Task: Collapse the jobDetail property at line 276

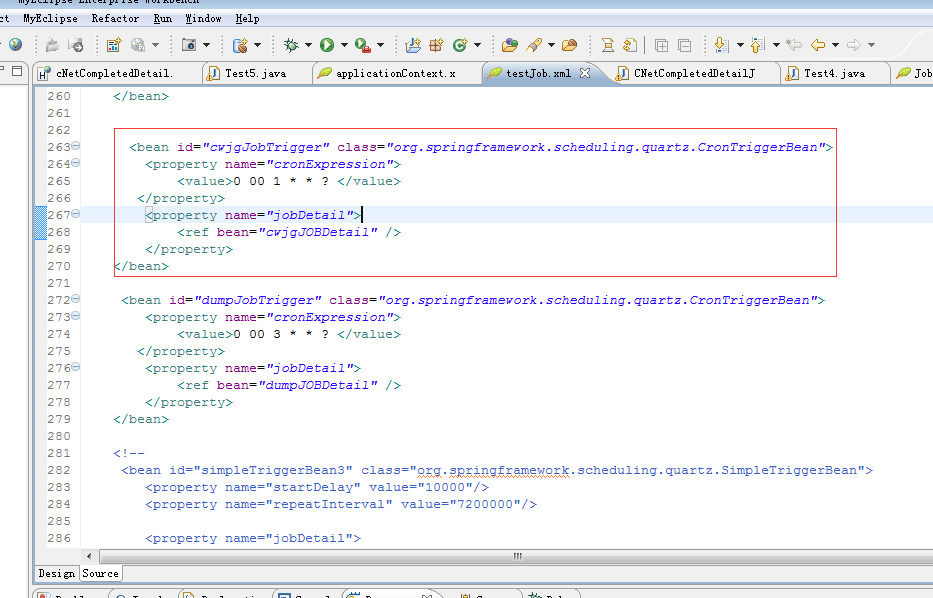Action: [x=76, y=368]
